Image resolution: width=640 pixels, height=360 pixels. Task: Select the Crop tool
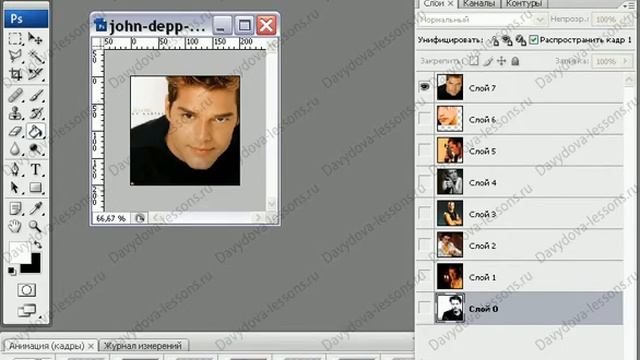[x=16, y=74]
